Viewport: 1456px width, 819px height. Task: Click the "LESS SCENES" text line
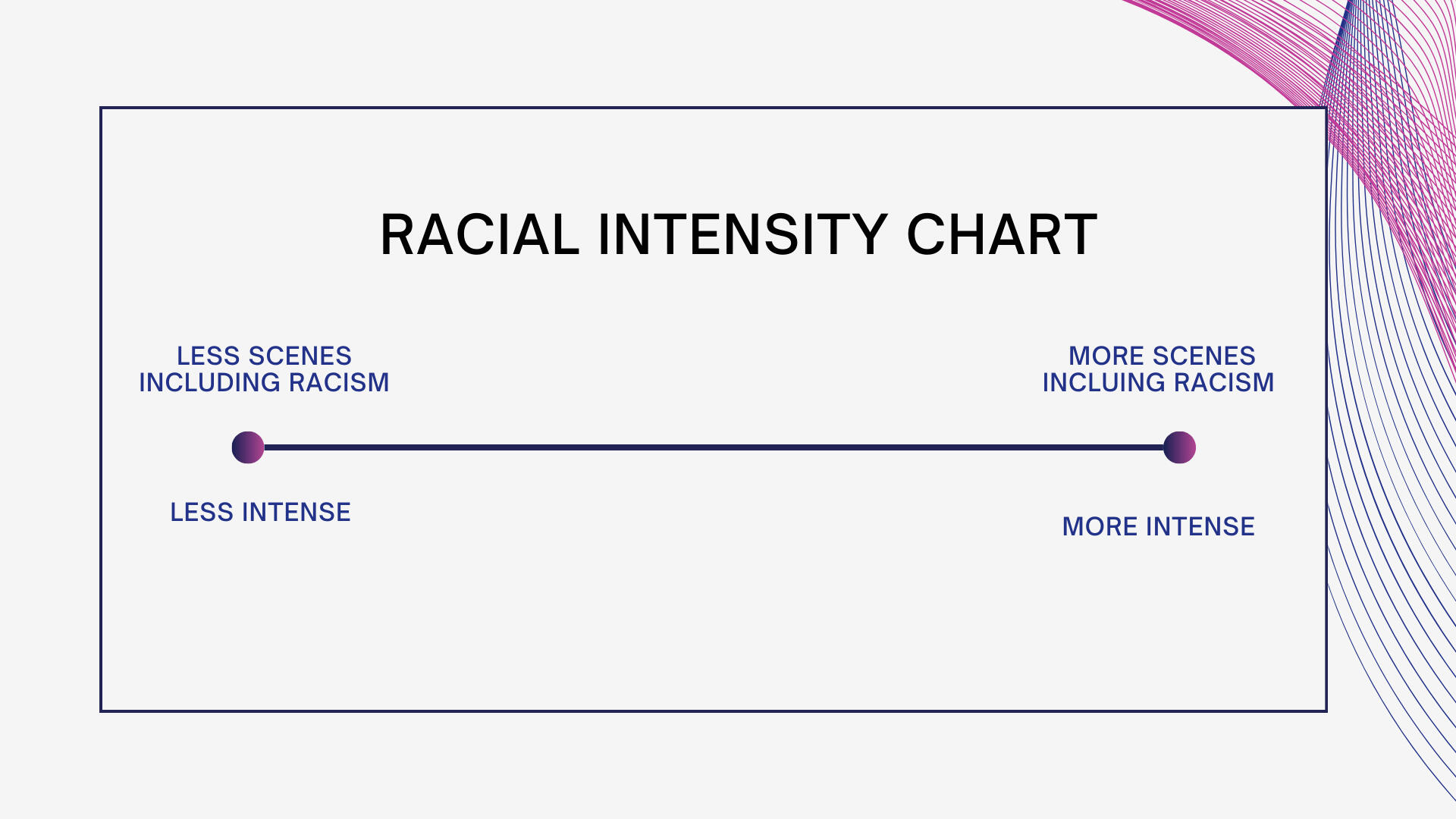(264, 356)
